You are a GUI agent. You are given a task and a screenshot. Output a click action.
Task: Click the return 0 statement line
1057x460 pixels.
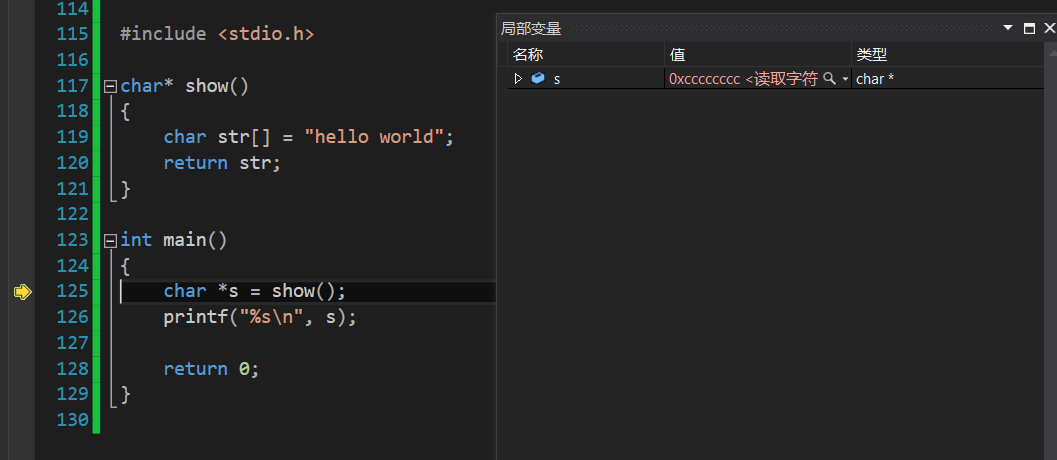coord(211,369)
